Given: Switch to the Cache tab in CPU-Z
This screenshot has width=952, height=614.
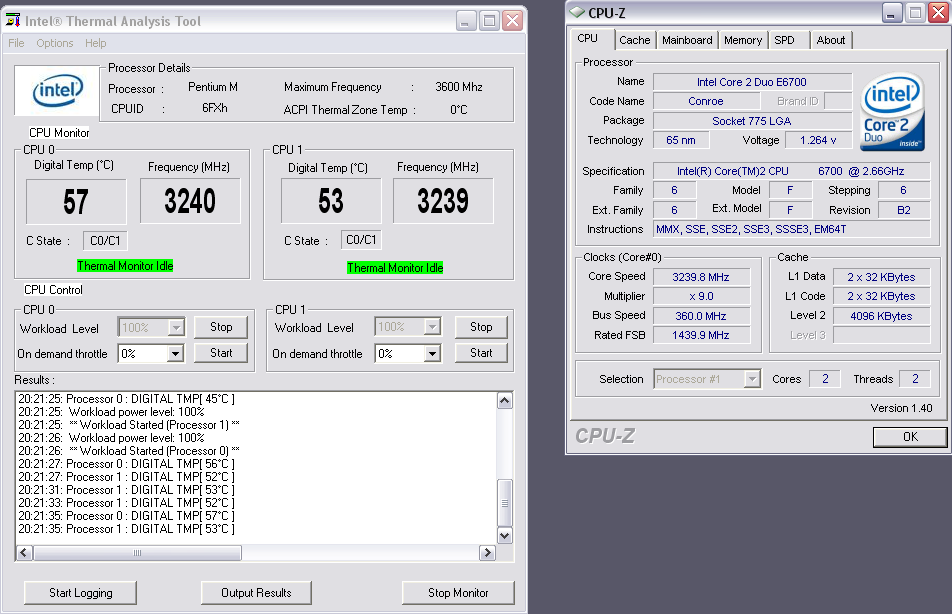Looking at the screenshot, I should click(x=634, y=40).
